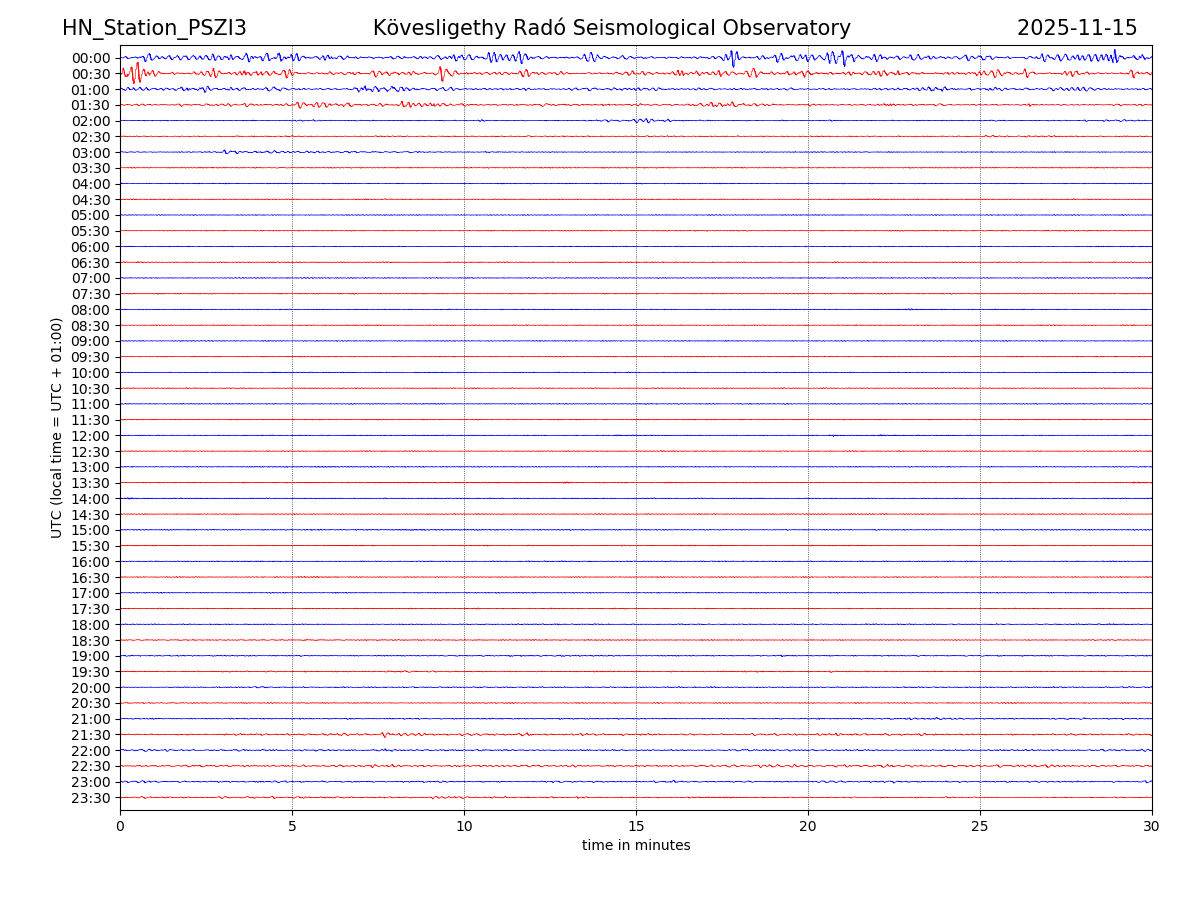Click the 30 minute x-axis tick label
1200x900 pixels.
1152,827
